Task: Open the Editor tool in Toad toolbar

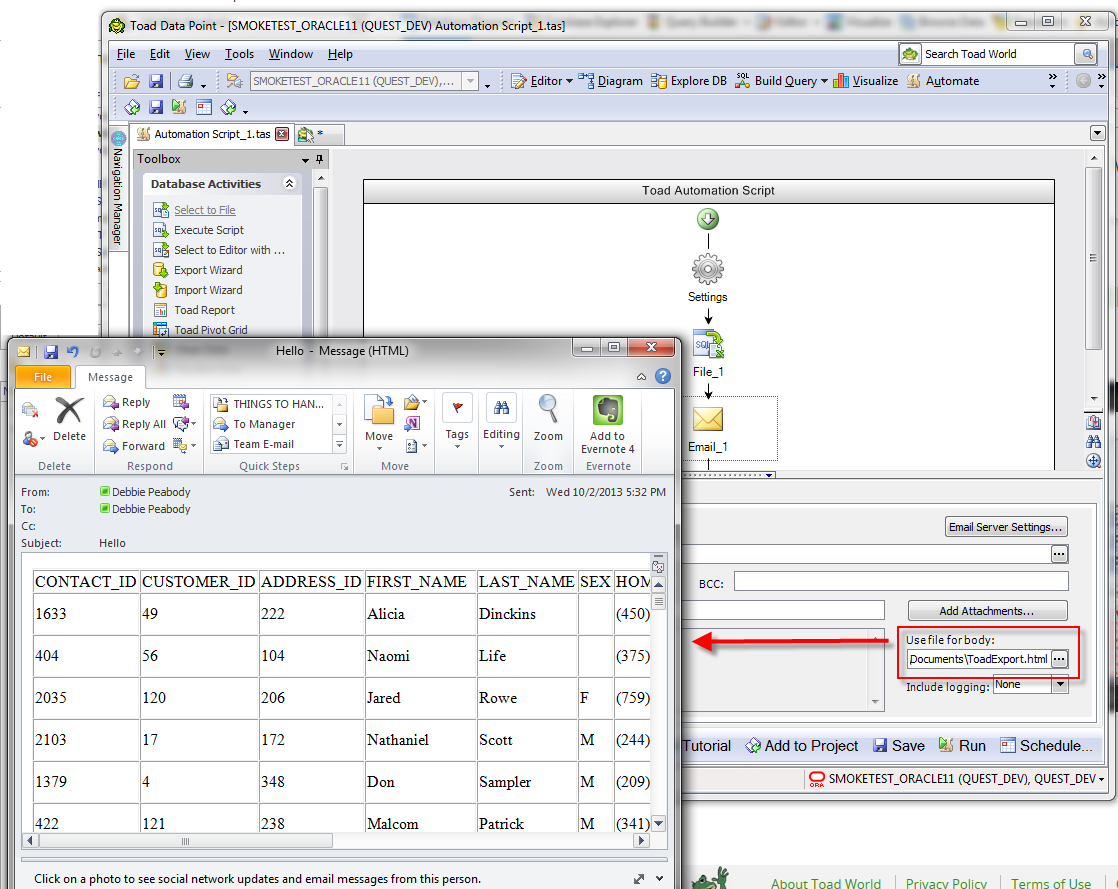Action: click(537, 81)
